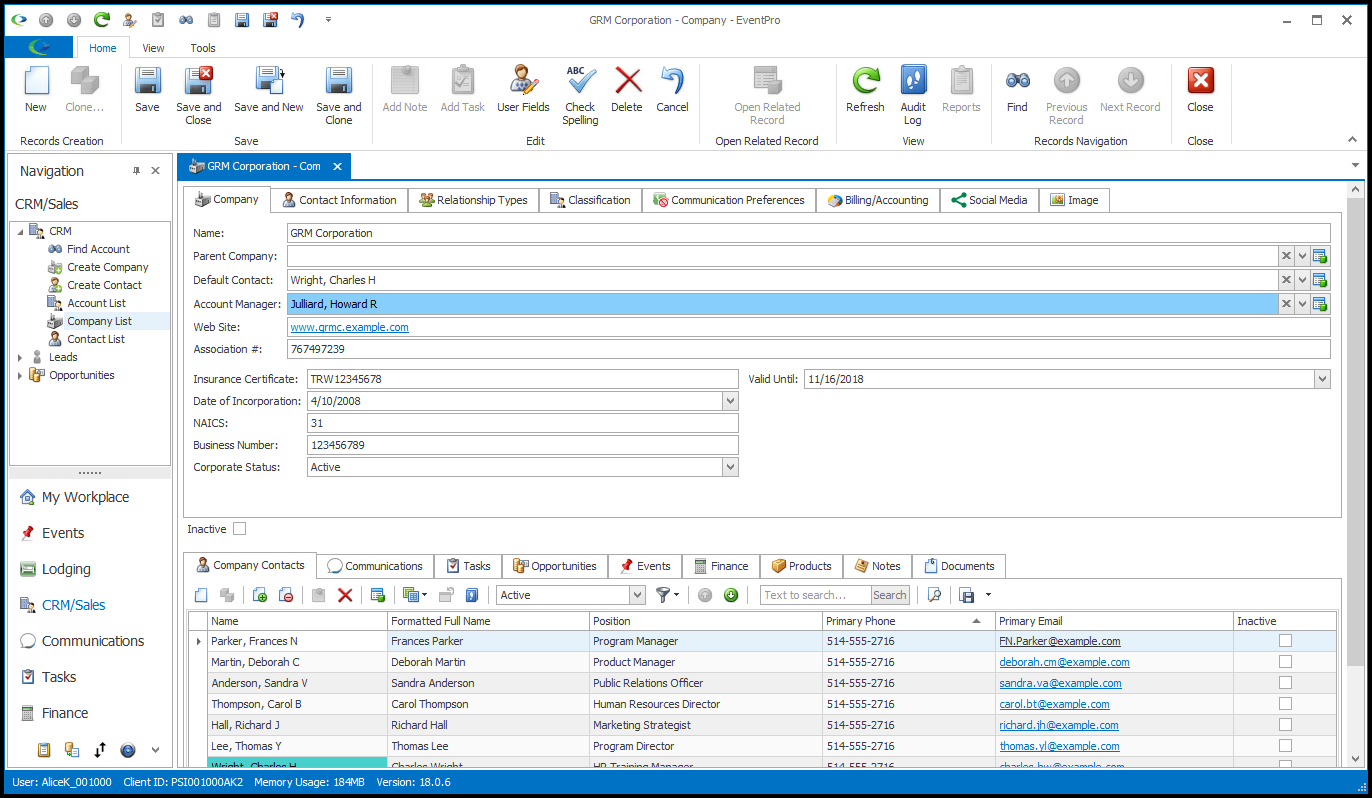1372x798 pixels.
Task: Click lookup icon beside Default Contact
Action: point(1320,280)
